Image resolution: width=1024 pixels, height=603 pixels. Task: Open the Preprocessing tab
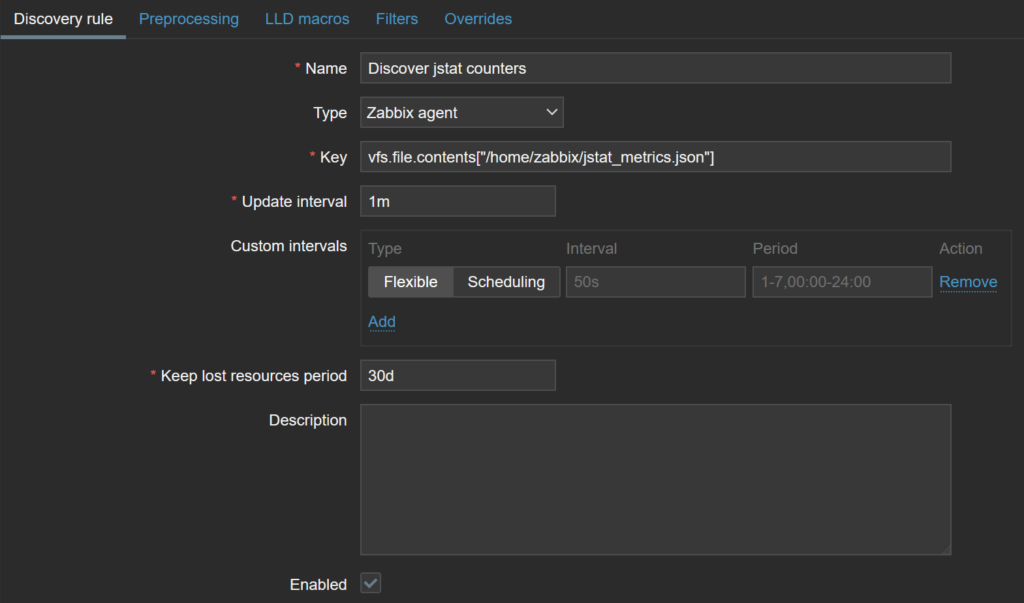[188, 19]
